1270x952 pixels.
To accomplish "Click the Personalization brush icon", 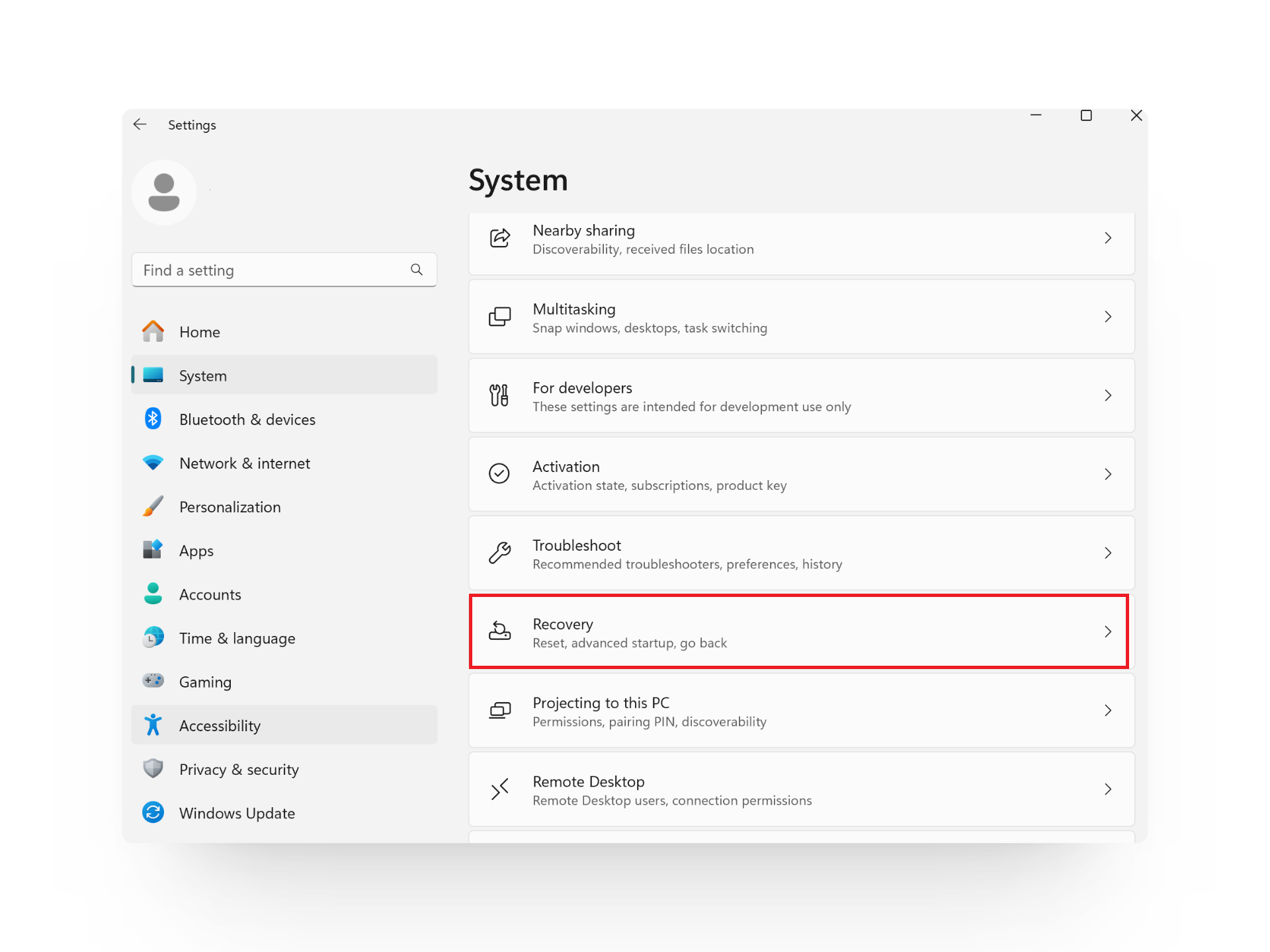I will click(x=153, y=506).
